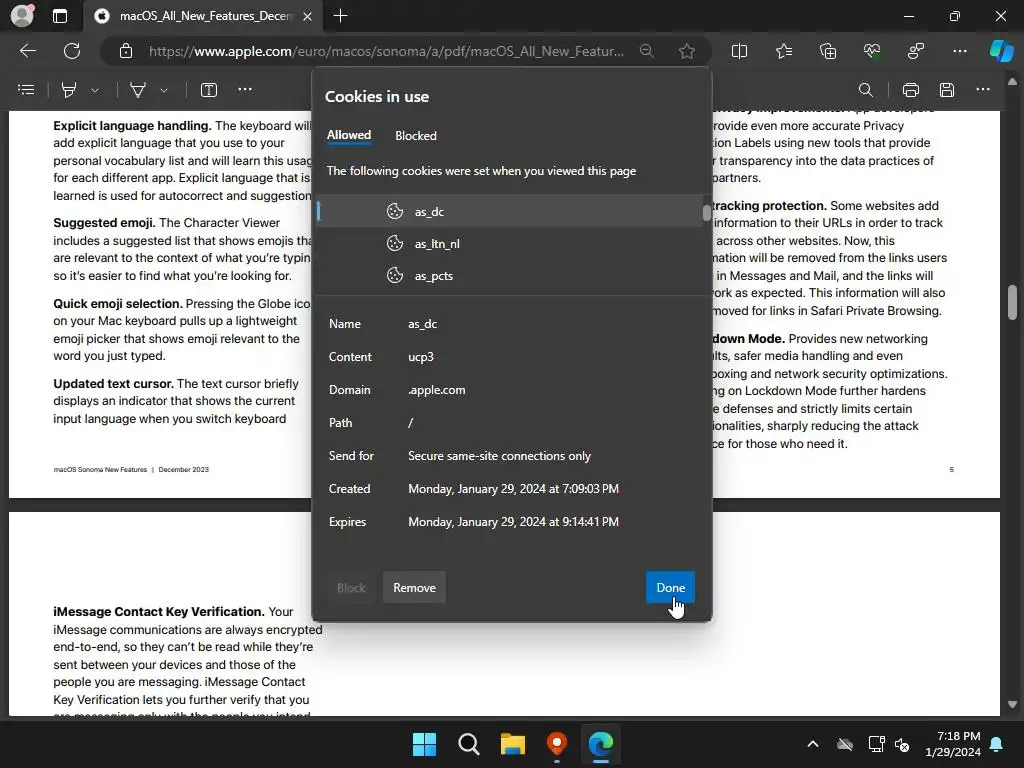The image size is (1024, 768).
Task: Click the Done button in cookies dialog
Action: coord(670,587)
